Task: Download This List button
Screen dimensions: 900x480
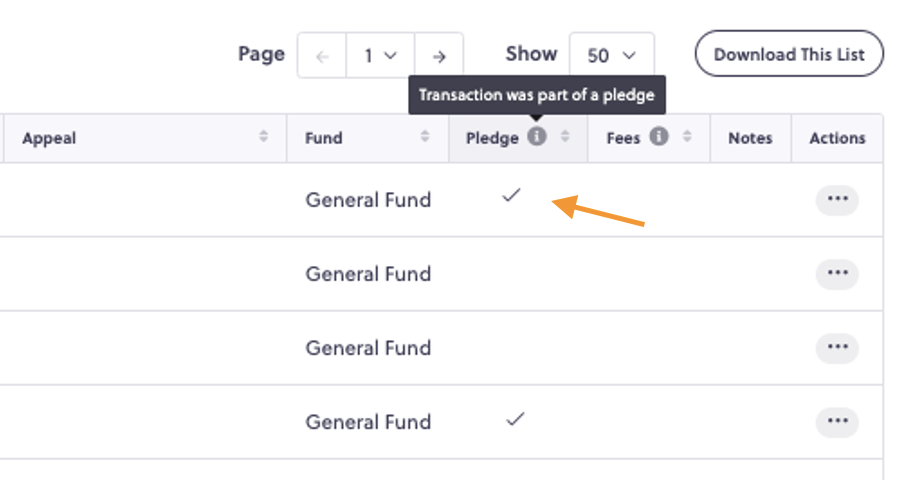Action: coord(789,54)
